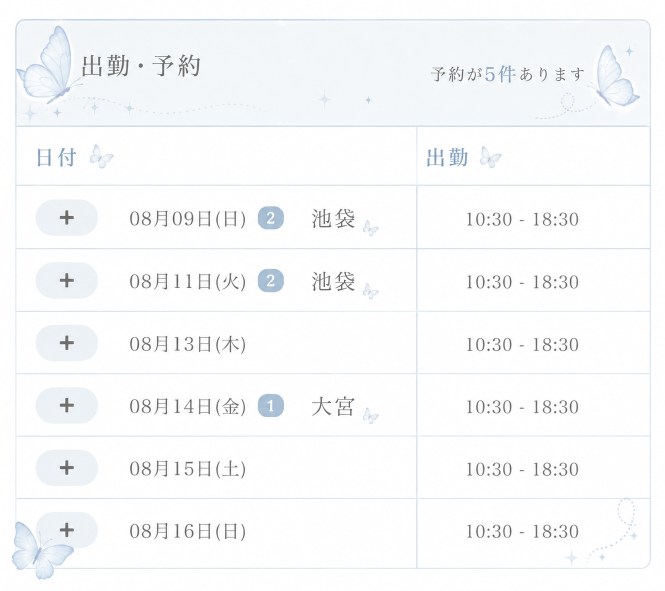665x591 pixels.
Task: Click the small butterfly next to 大宮
Action: click(x=370, y=415)
